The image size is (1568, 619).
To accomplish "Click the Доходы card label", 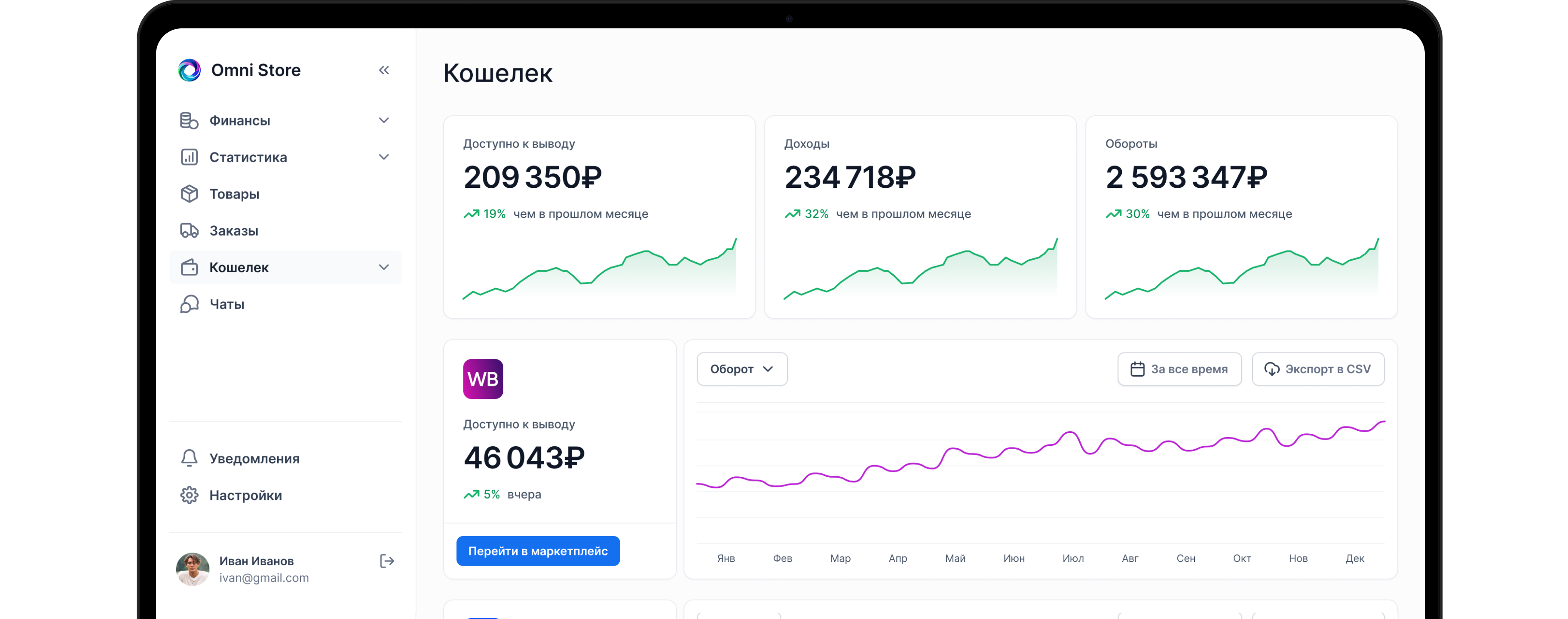I will pyautogui.click(x=806, y=144).
